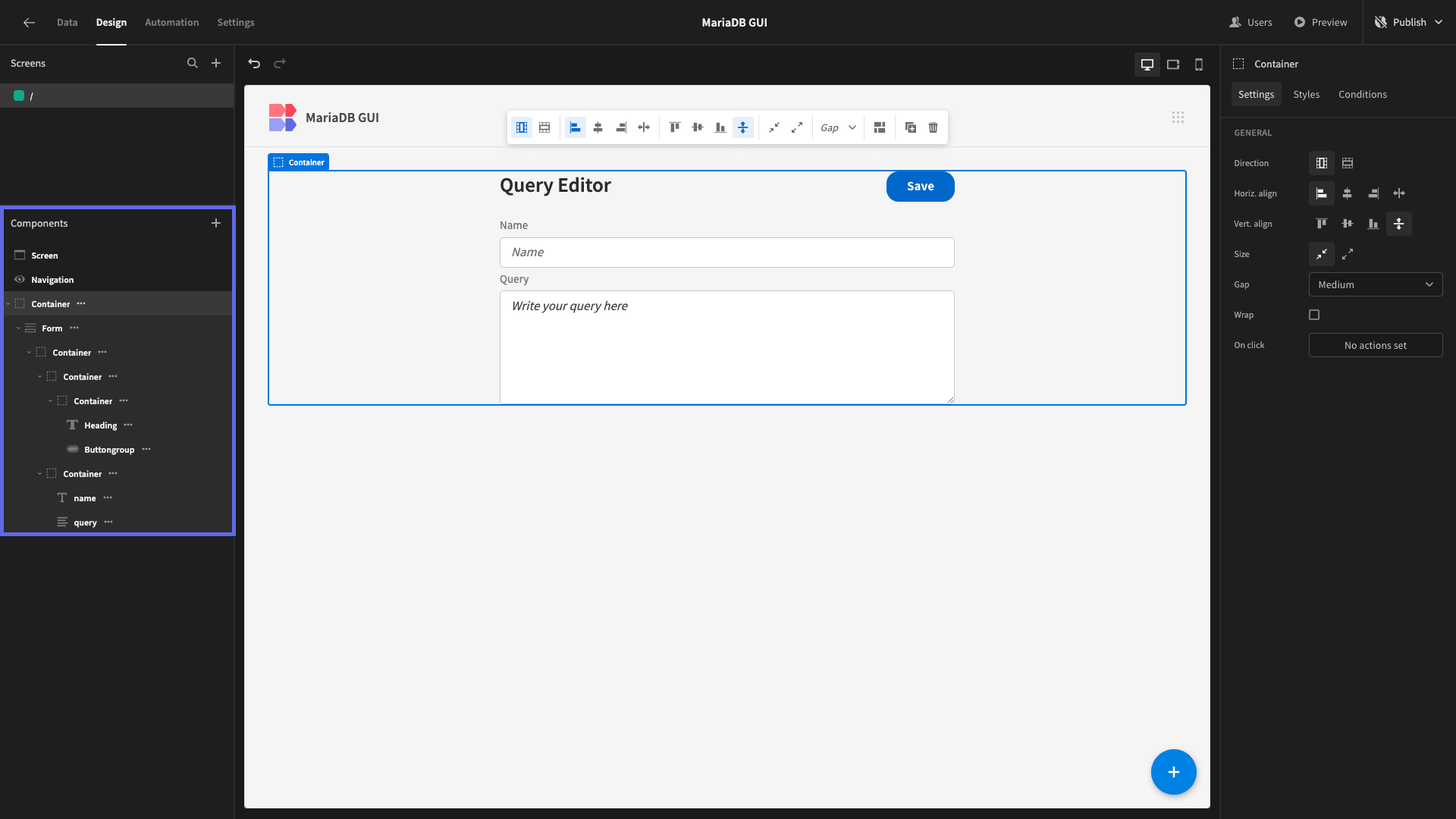Viewport: 1456px width, 819px height.
Task: Delete component using floating toolbar trash icon
Action: [x=934, y=127]
